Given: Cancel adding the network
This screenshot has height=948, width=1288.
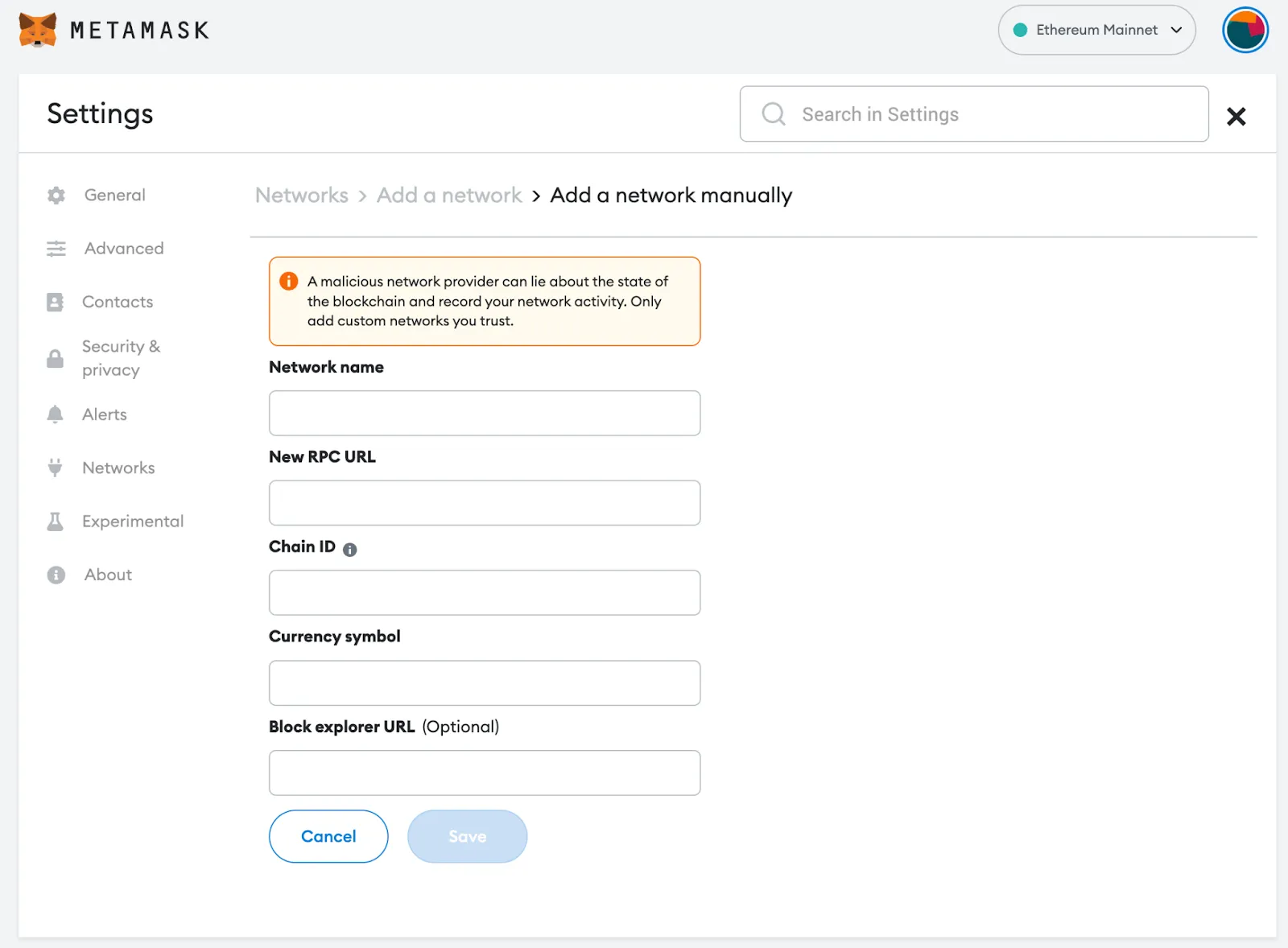Looking at the screenshot, I should [x=328, y=836].
